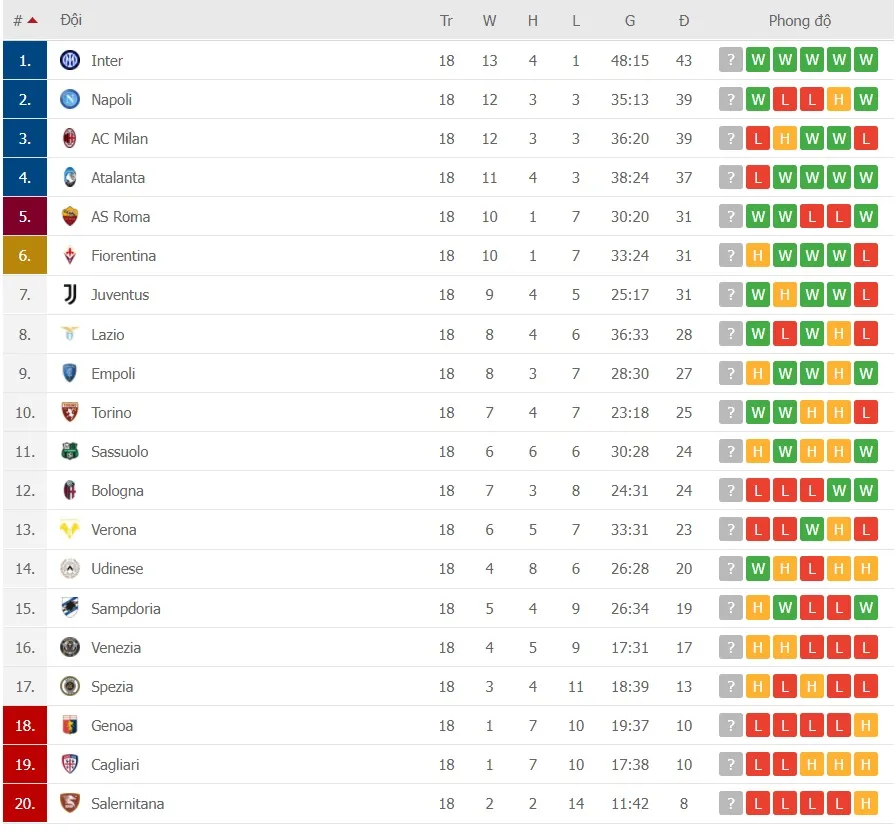
Task: Click the Inter club crest
Action: [69, 60]
